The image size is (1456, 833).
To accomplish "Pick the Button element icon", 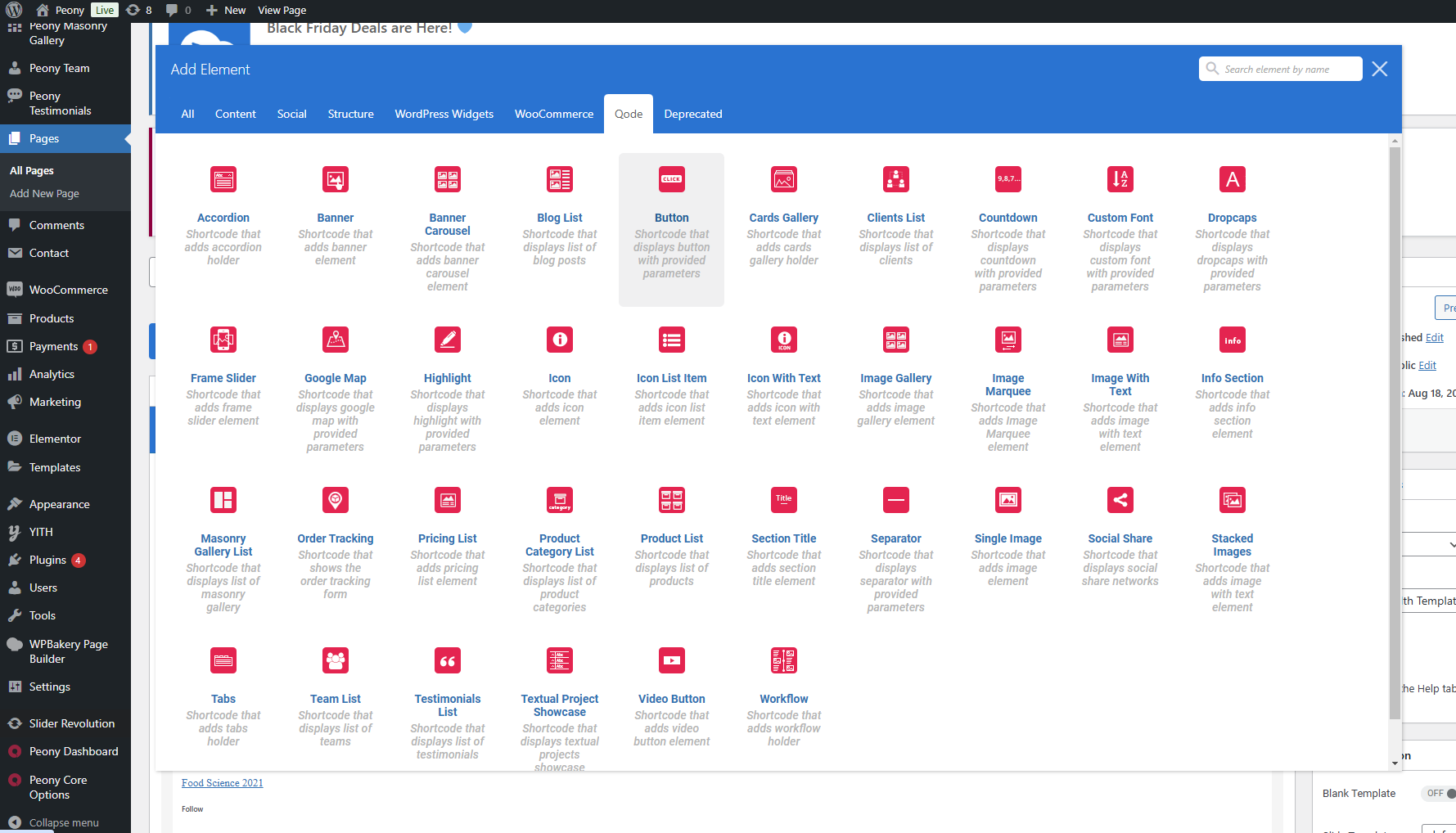I will (672, 179).
